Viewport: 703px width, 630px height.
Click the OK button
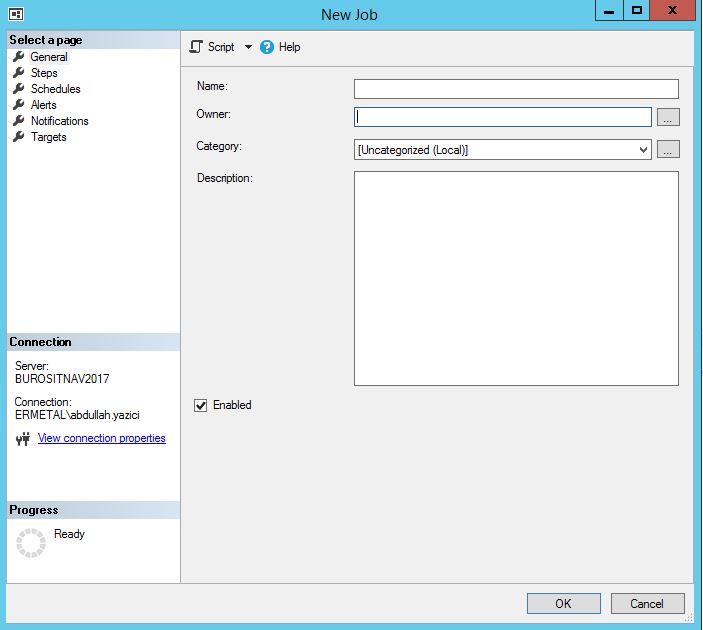tap(563, 604)
